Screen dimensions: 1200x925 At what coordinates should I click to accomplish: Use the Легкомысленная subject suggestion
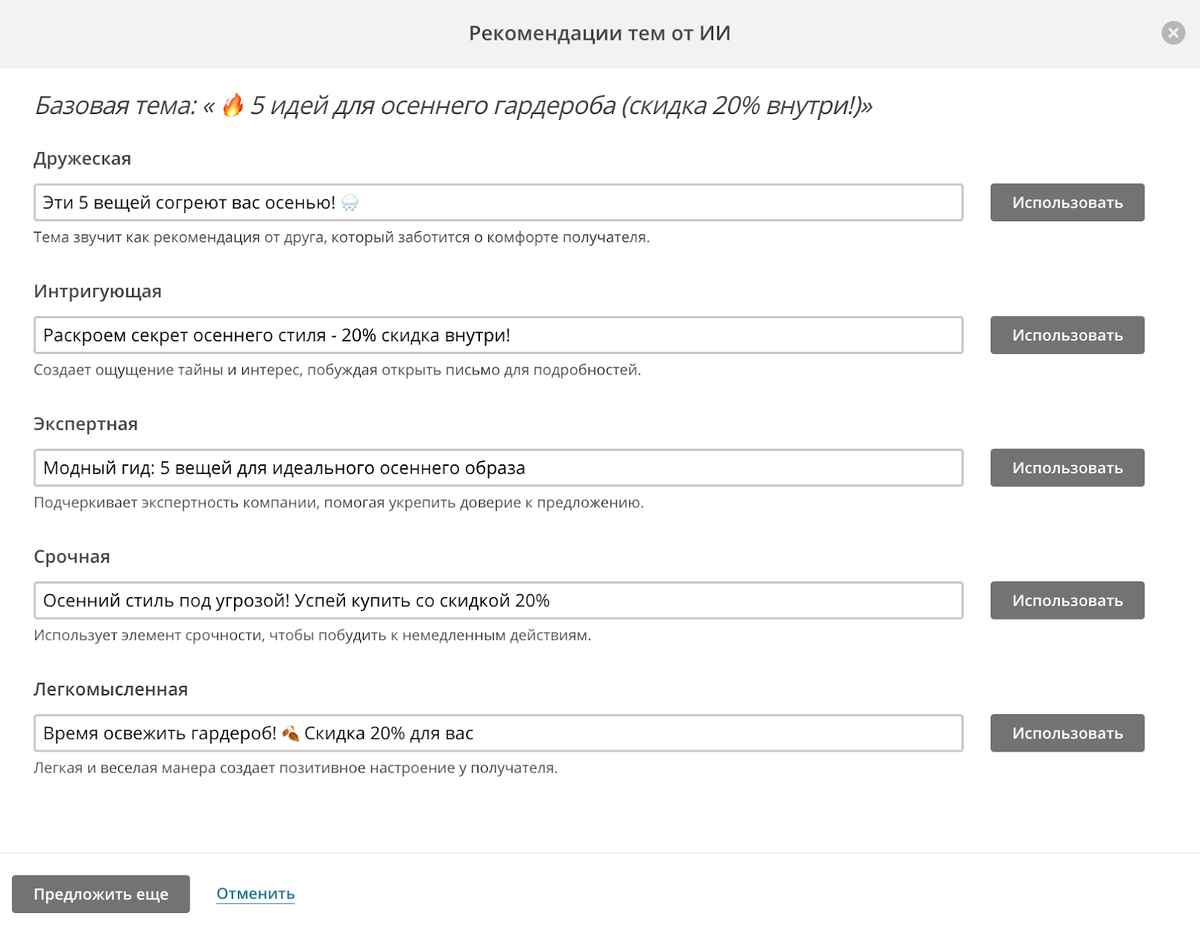click(x=1067, y=733)
